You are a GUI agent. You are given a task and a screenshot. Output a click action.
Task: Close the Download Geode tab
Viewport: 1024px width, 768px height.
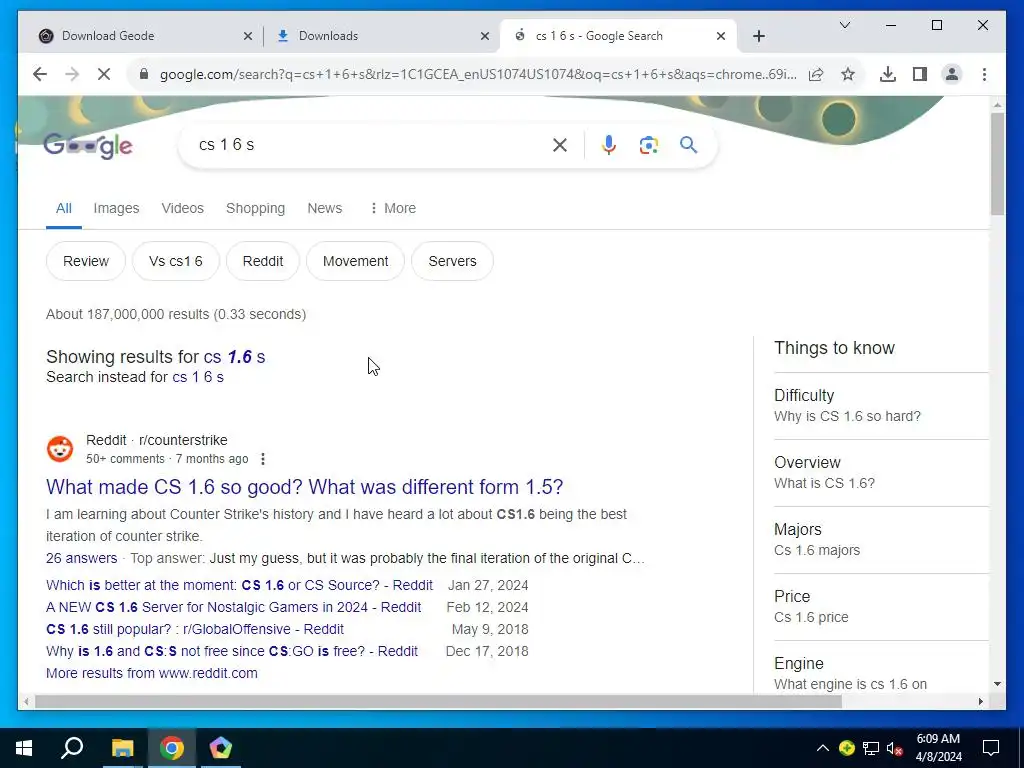coord(248,36)
